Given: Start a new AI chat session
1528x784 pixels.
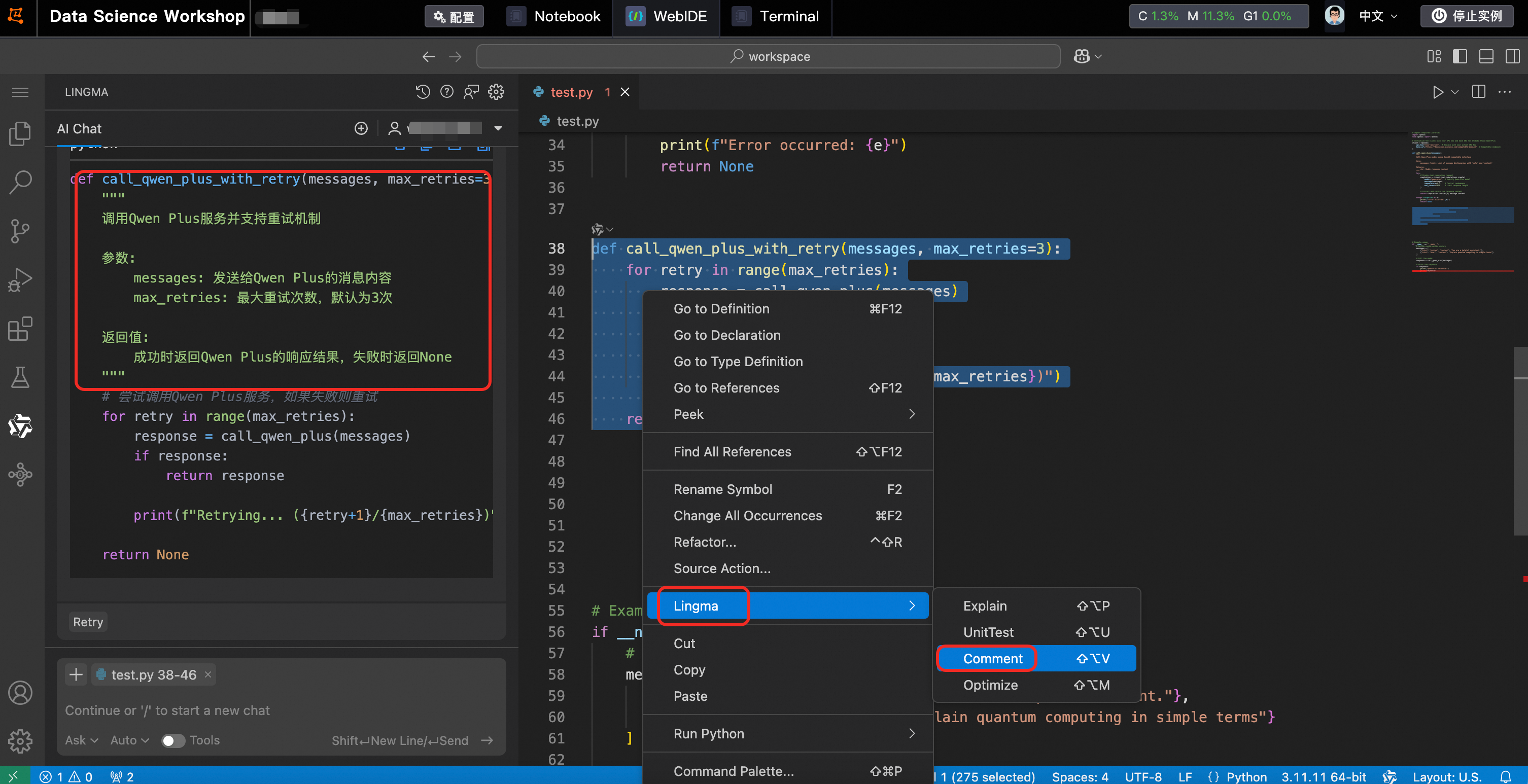Looking at the screenshot, I should click(361, 129).
